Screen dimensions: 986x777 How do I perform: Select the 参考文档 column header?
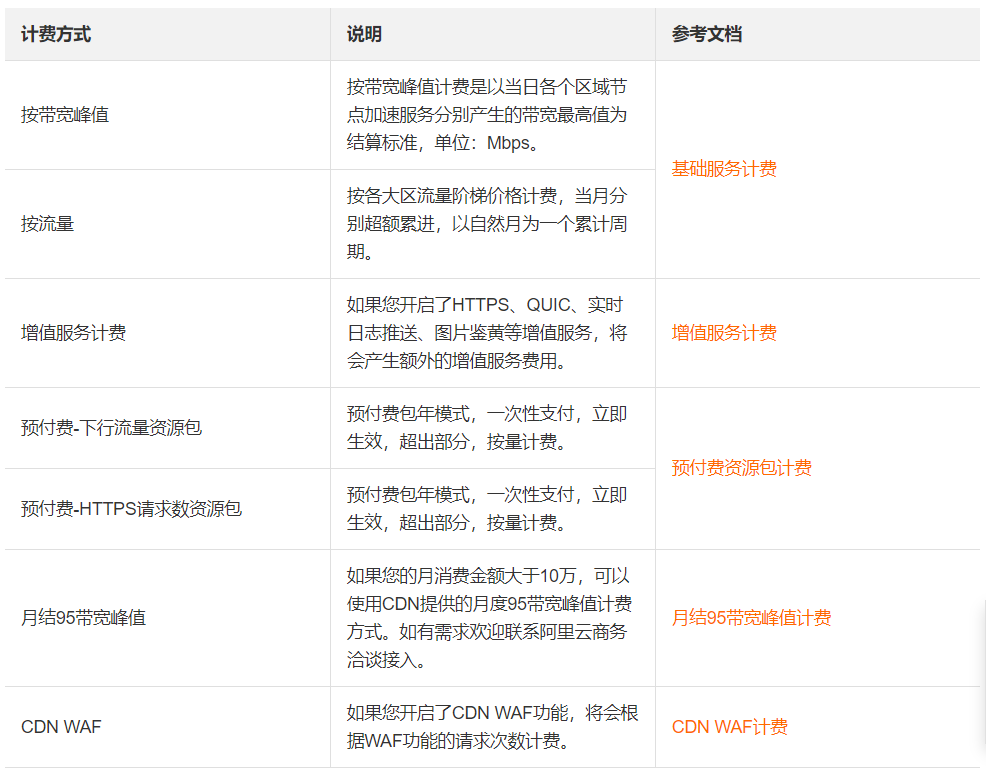[x=706, y=34]
